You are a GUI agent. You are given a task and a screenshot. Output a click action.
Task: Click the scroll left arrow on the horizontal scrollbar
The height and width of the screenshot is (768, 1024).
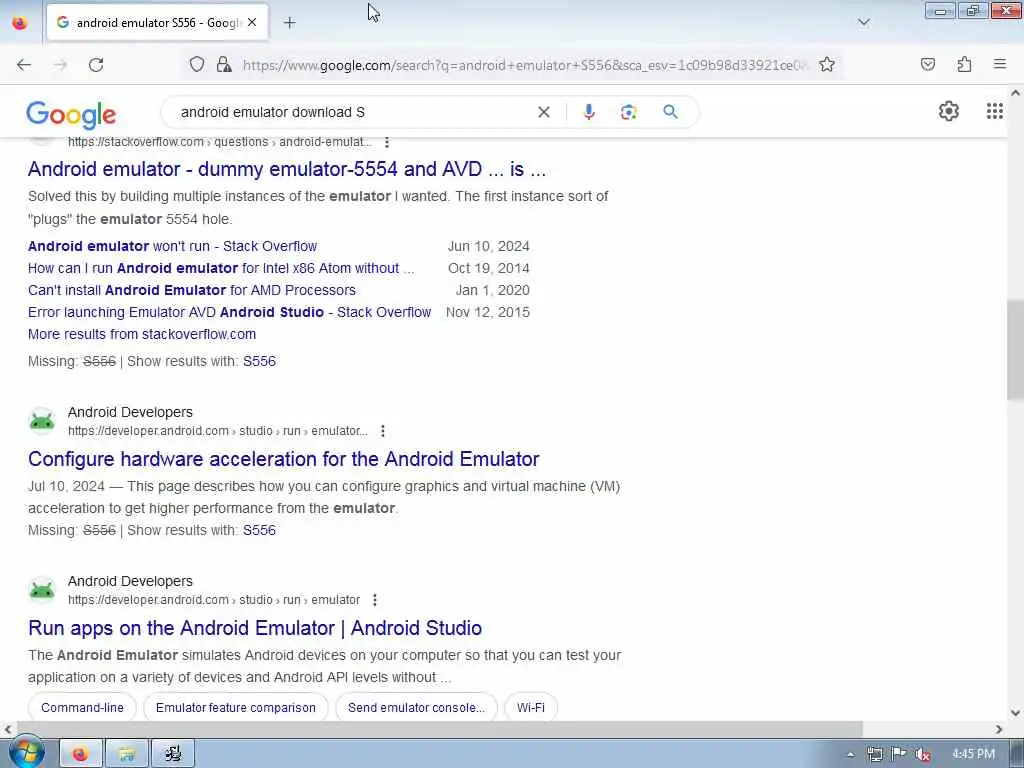tap(8, 729)
